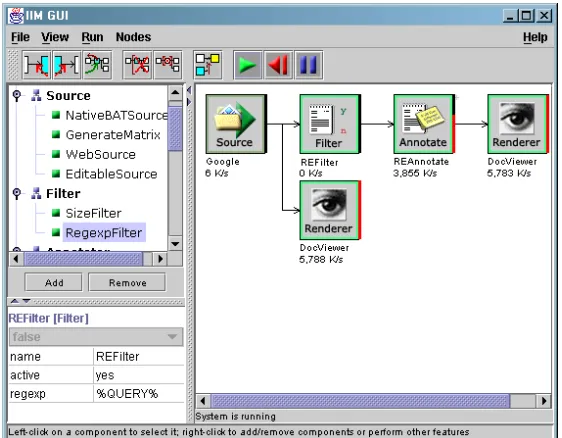Image resolution: width=562 pixels, height=438 pixels.
Task: Click the remove connection toolbar icon
Action: coord(168,65)
